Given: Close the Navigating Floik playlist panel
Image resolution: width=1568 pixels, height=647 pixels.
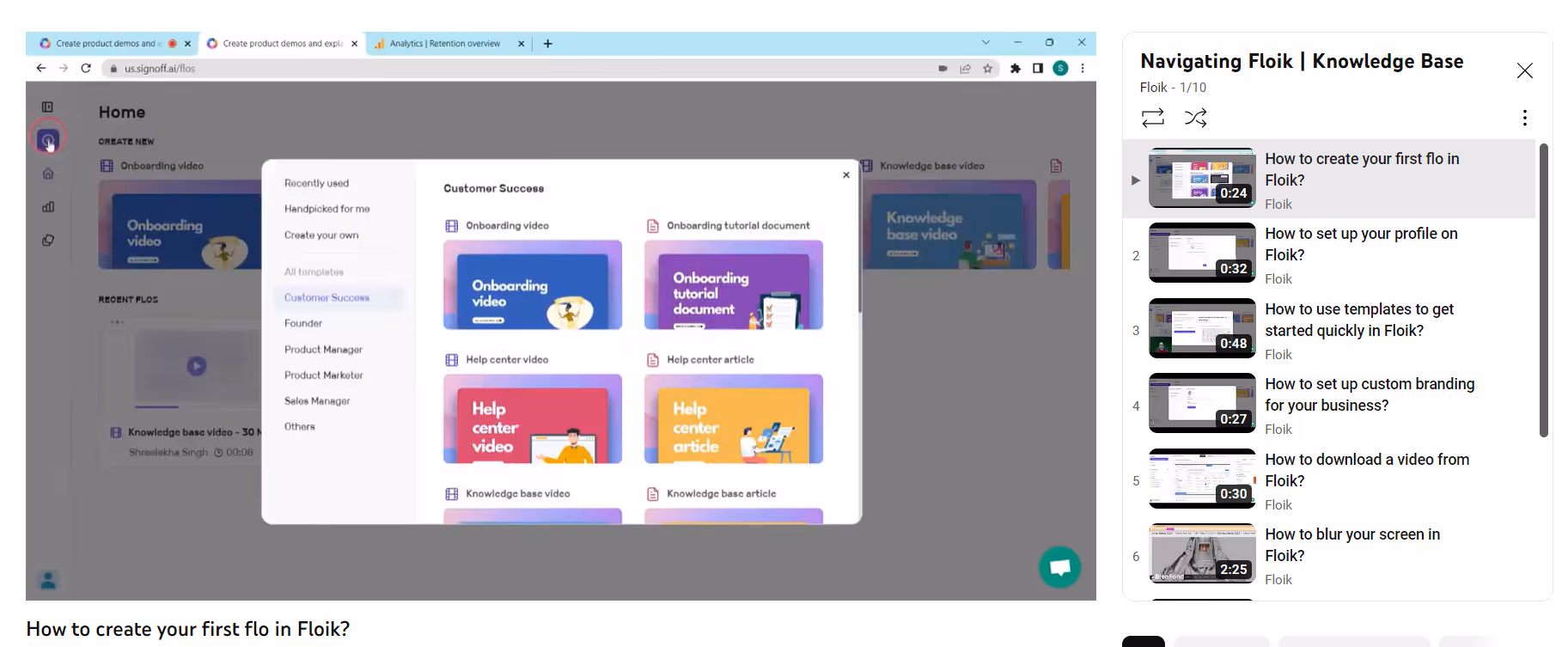Looking at the screenshot, I should click(x=1524, y=70).
